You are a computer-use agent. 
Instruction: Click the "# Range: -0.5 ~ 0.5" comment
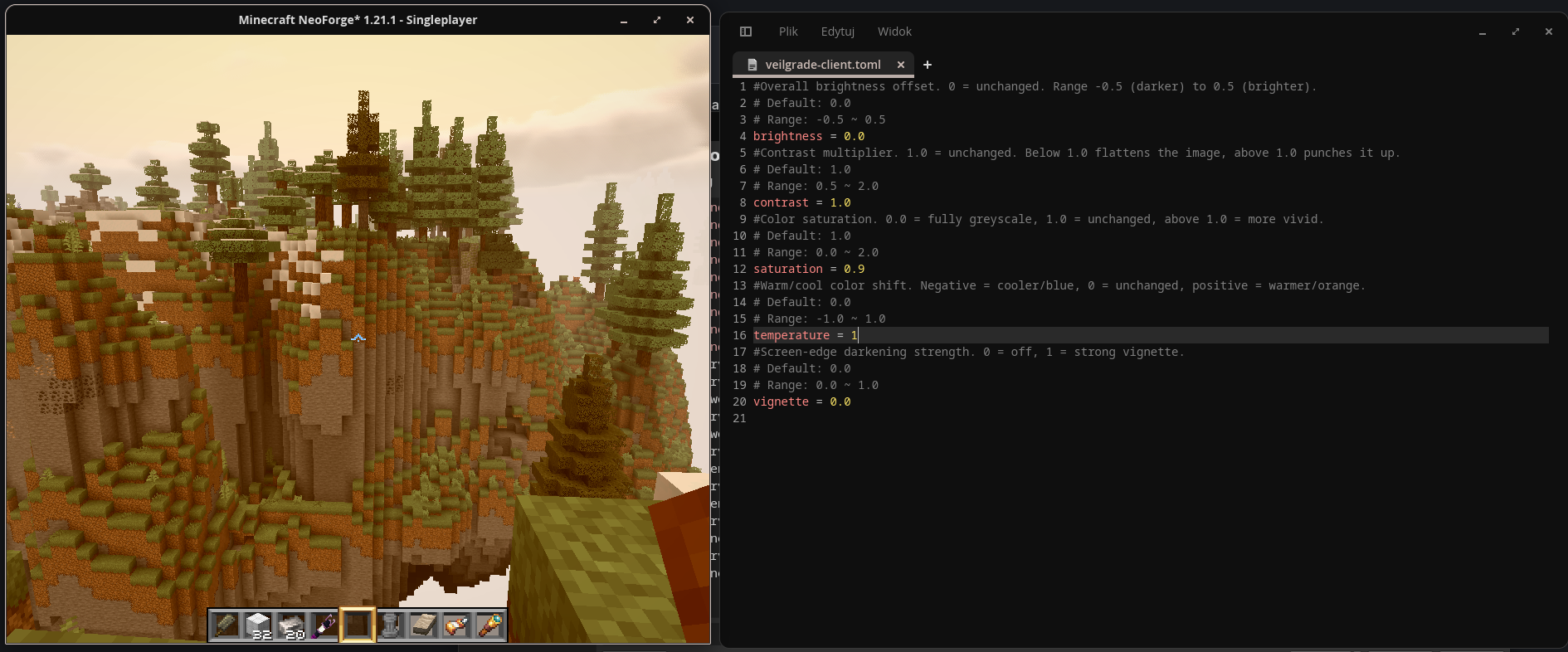point(819,119)
